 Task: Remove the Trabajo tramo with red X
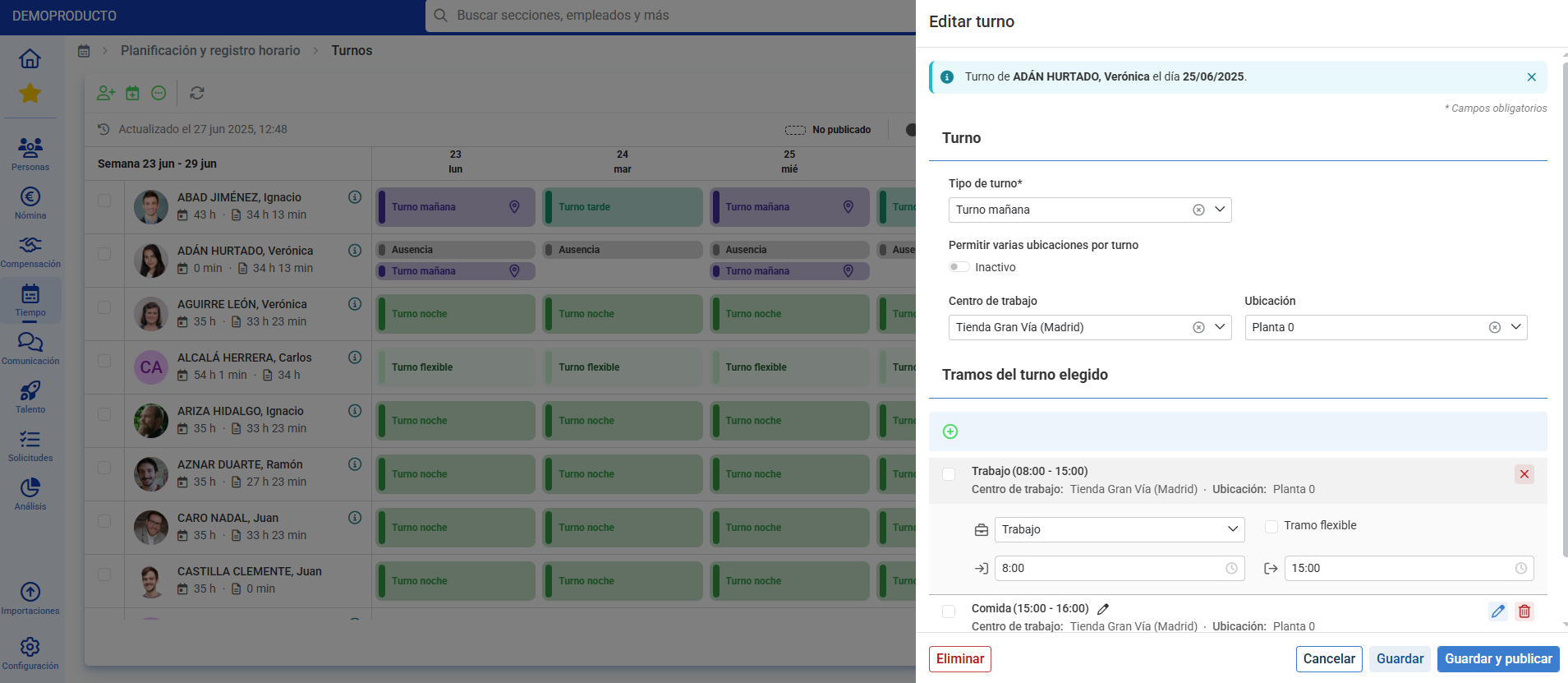[1524, 474]
